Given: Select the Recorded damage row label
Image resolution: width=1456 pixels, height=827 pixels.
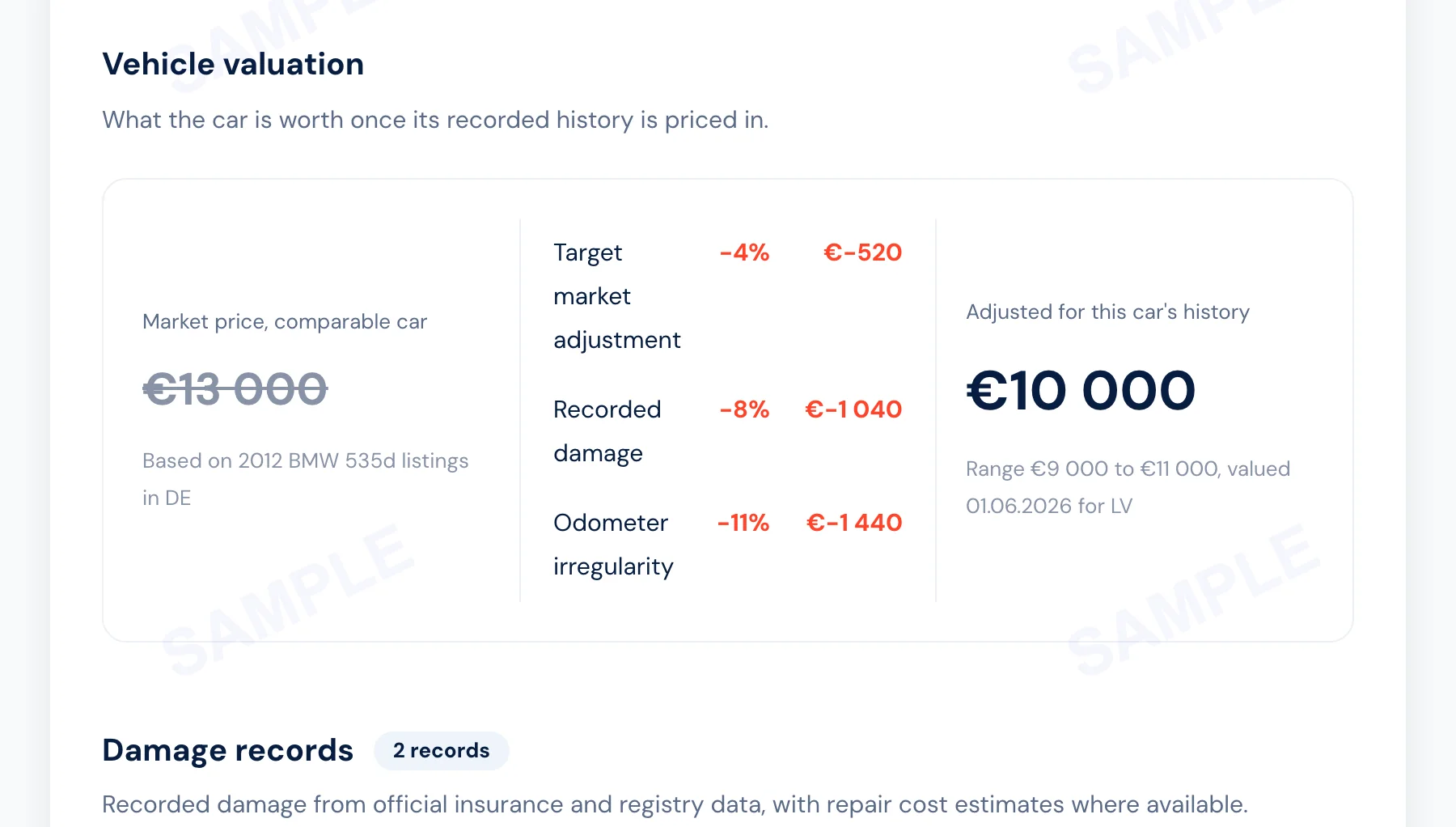Looking at the screenshot, I should point(607,431).
